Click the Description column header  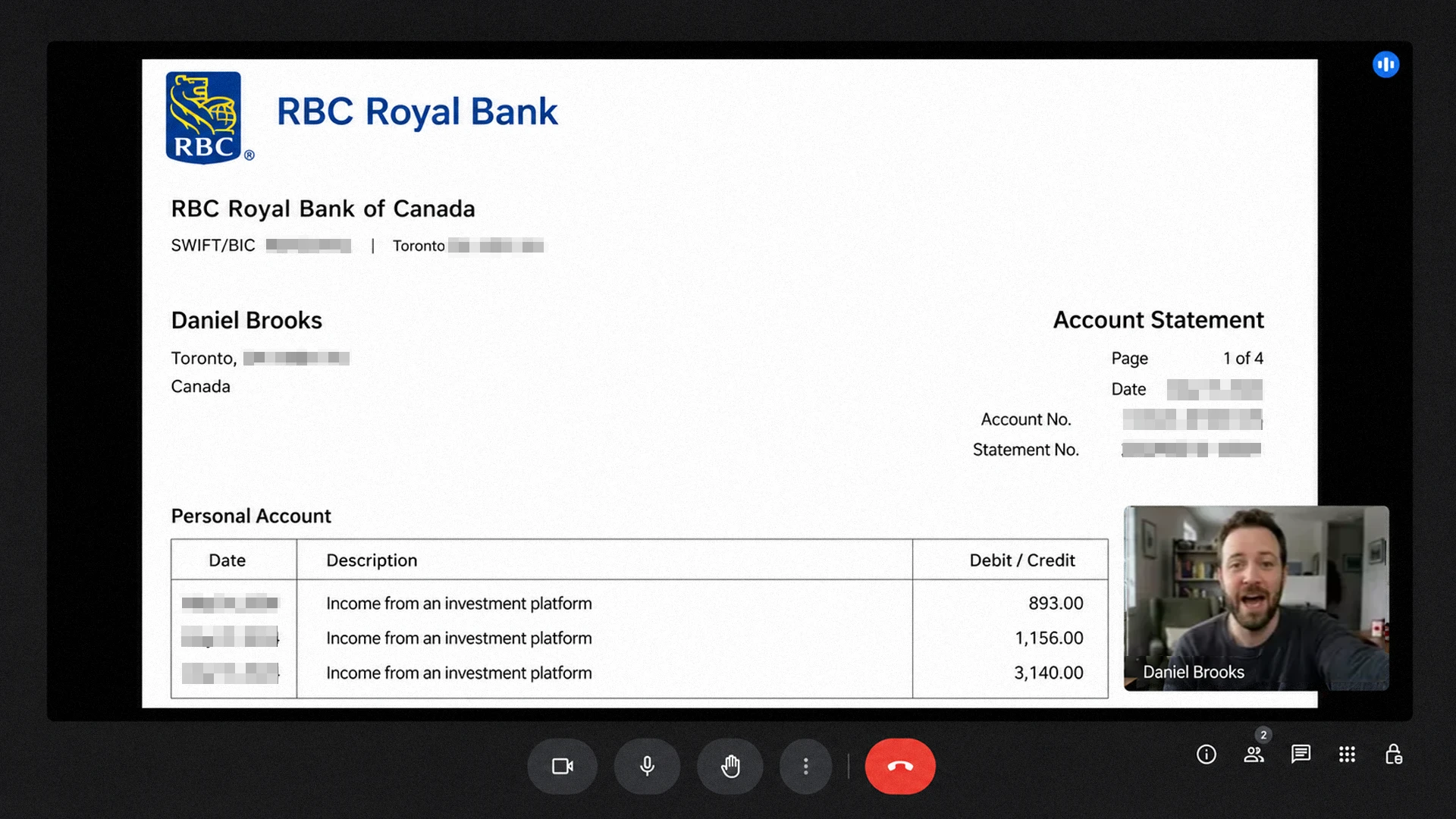pyautogui.click(x=372, y=560)
